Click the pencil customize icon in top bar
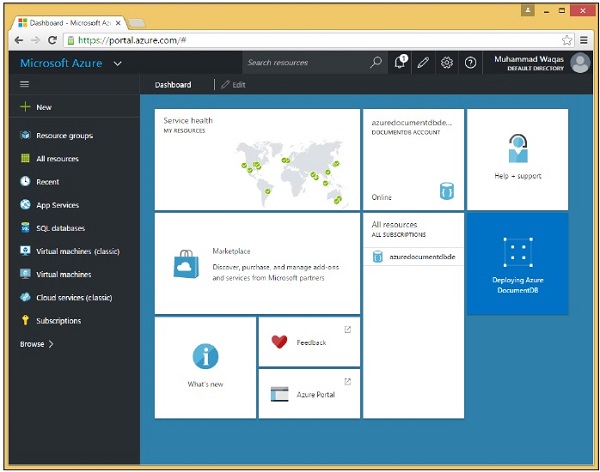The image size is (600, 472). 423,62
